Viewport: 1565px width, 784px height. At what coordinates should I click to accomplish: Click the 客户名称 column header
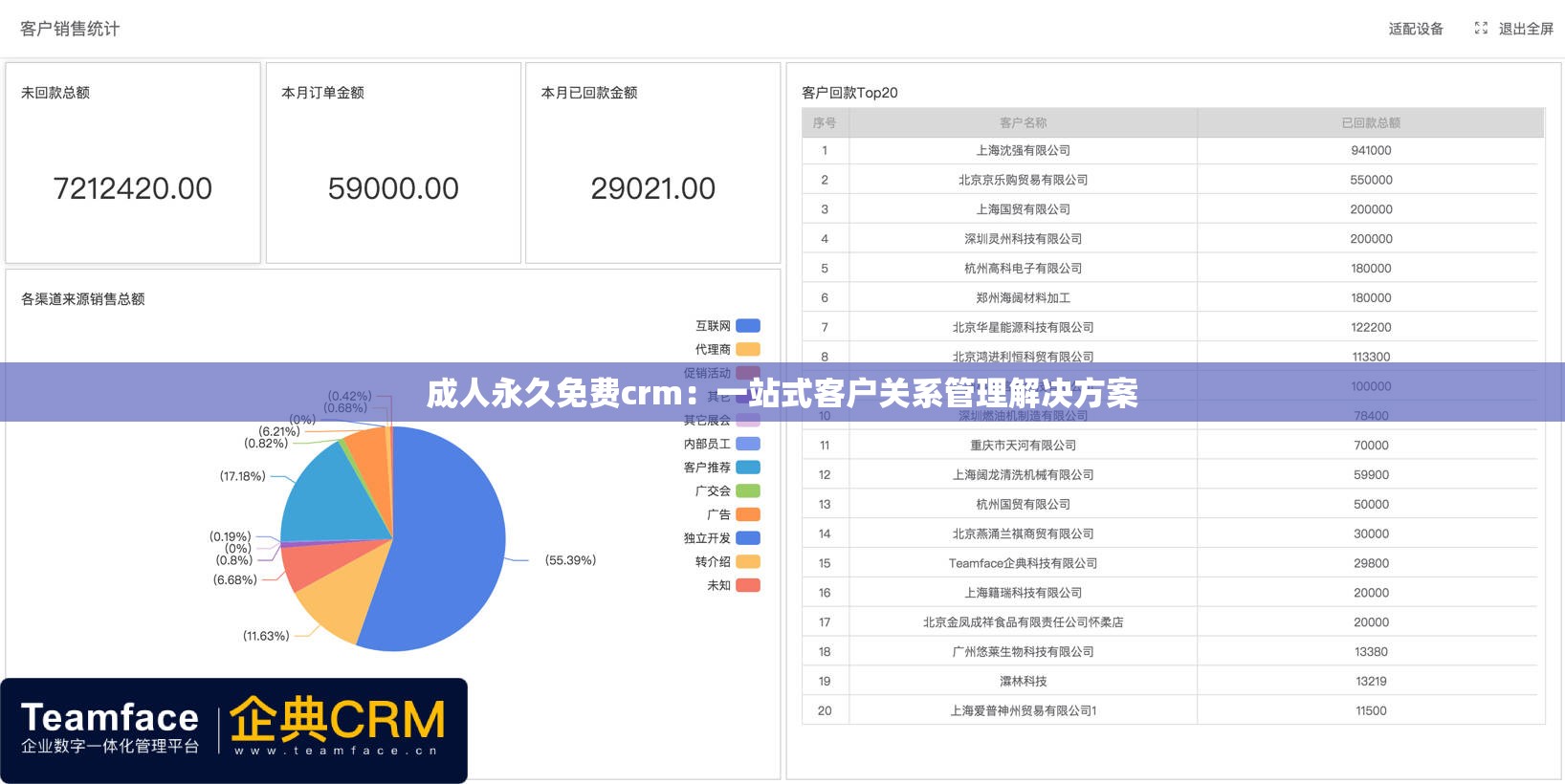1023,122
